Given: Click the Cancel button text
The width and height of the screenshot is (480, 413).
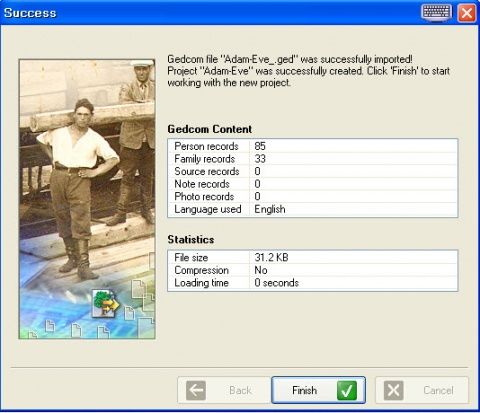Looking at the screenshot, I should (x=438, y=390).
